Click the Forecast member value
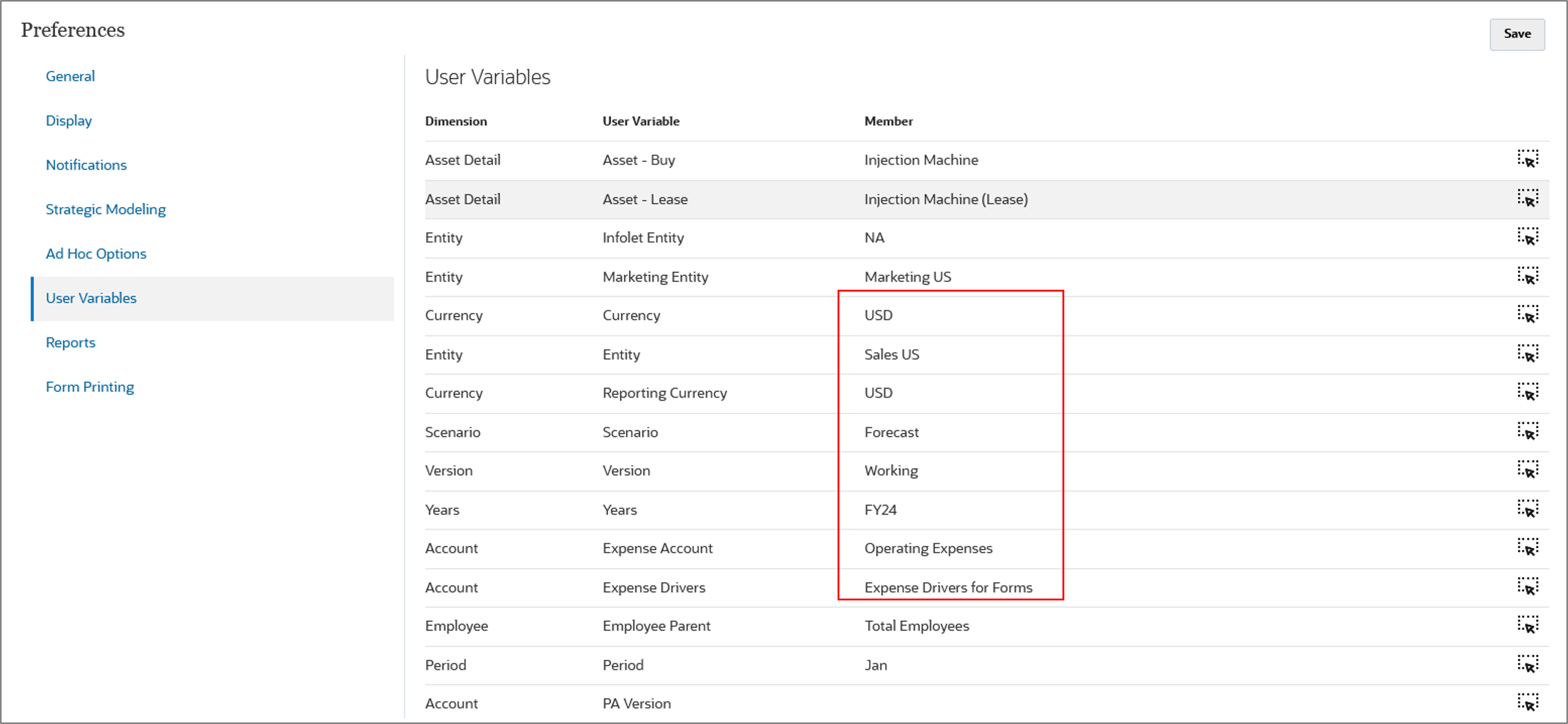This screenshot has width=1568, height=724. point(891,432)
